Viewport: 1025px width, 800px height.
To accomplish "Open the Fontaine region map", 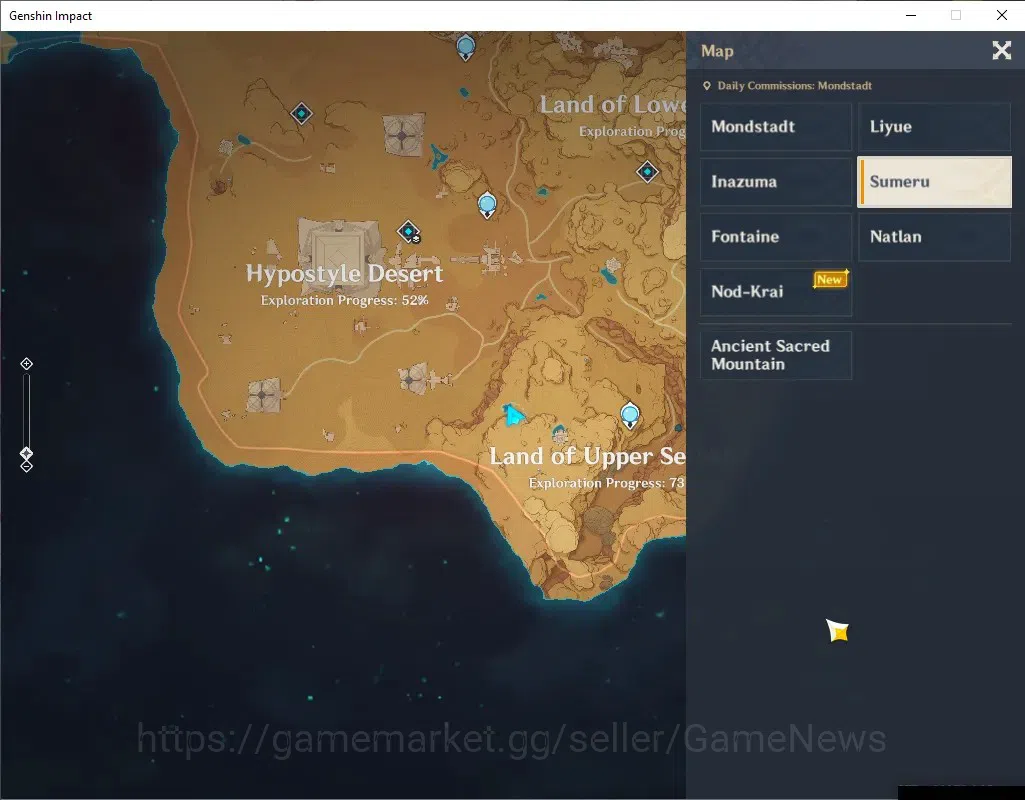I will click(776, 237).
